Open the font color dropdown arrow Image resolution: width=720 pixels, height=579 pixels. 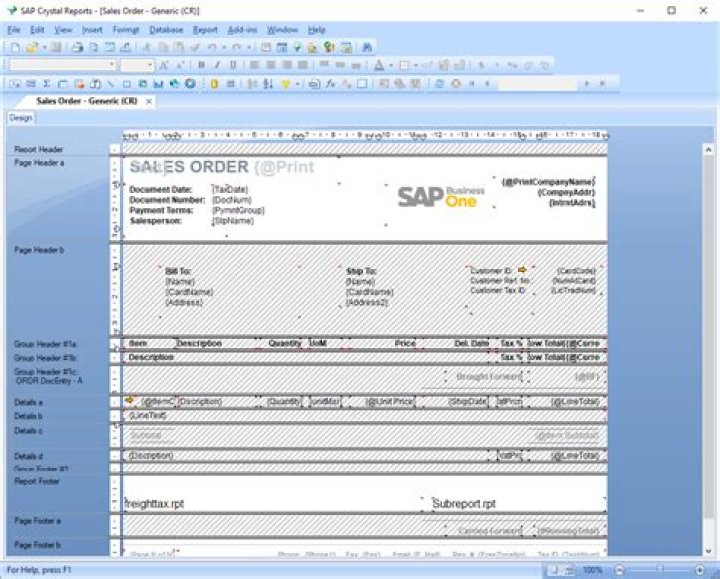[391, 65]
